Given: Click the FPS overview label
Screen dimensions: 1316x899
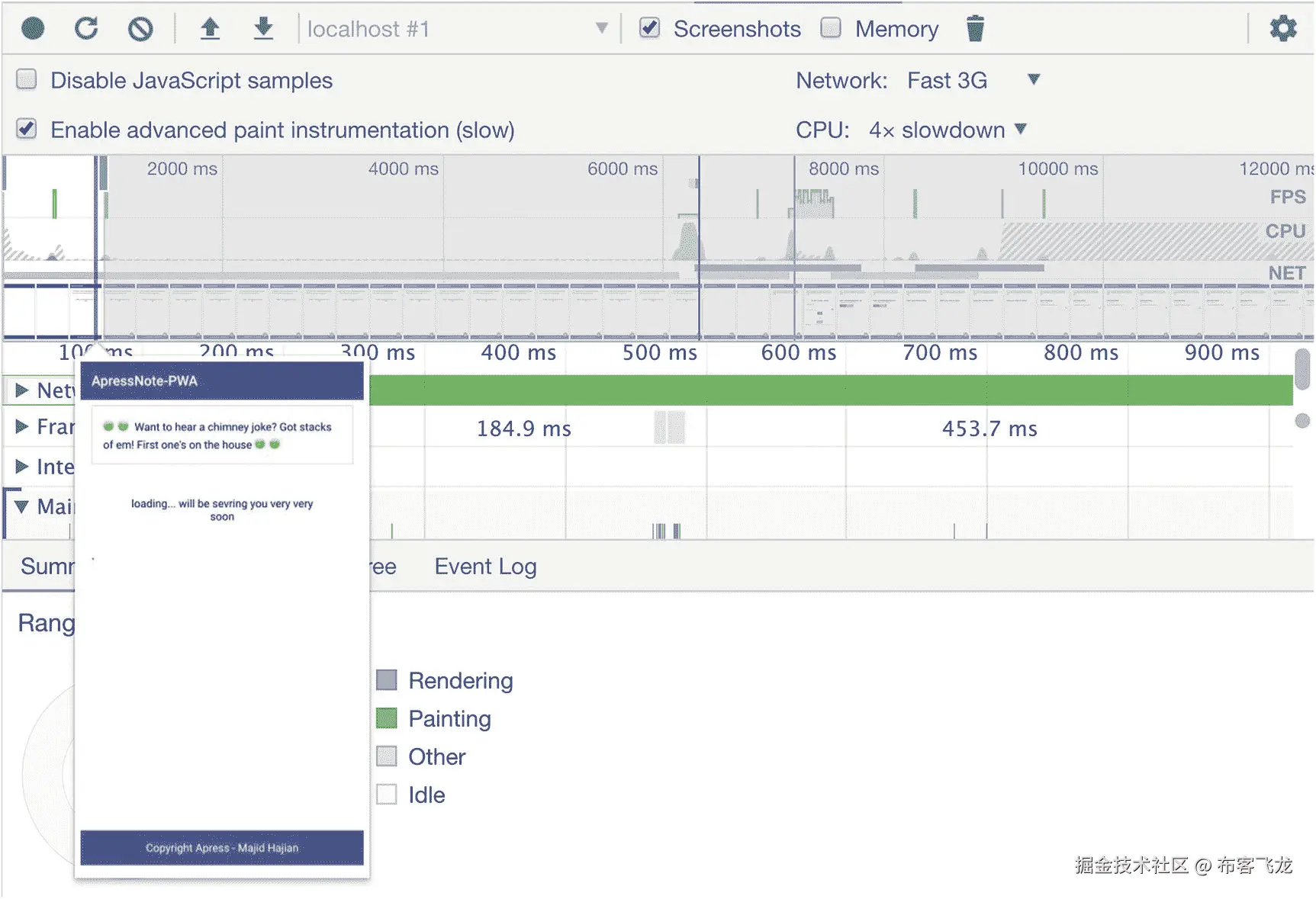Looking at the screenshot, I should 1288,197.
